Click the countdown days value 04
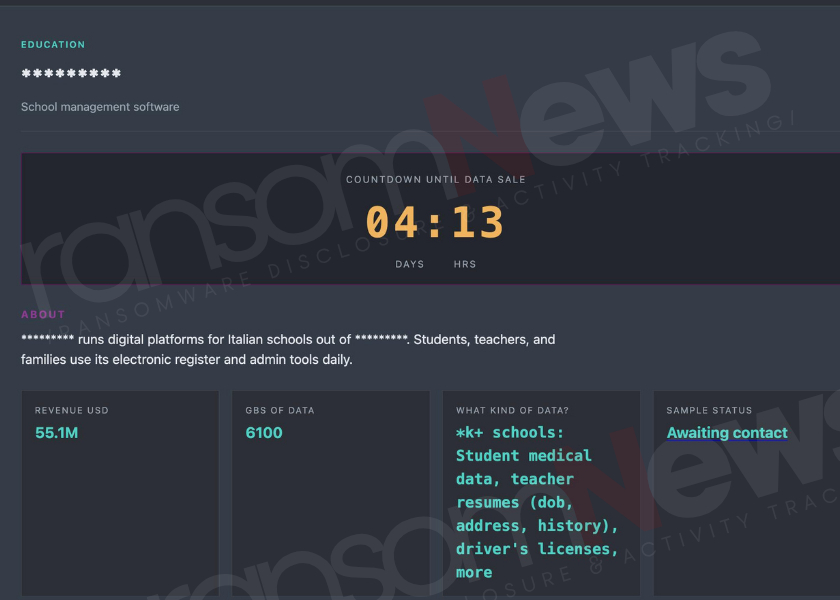840x600 pixels. point(392,222)
